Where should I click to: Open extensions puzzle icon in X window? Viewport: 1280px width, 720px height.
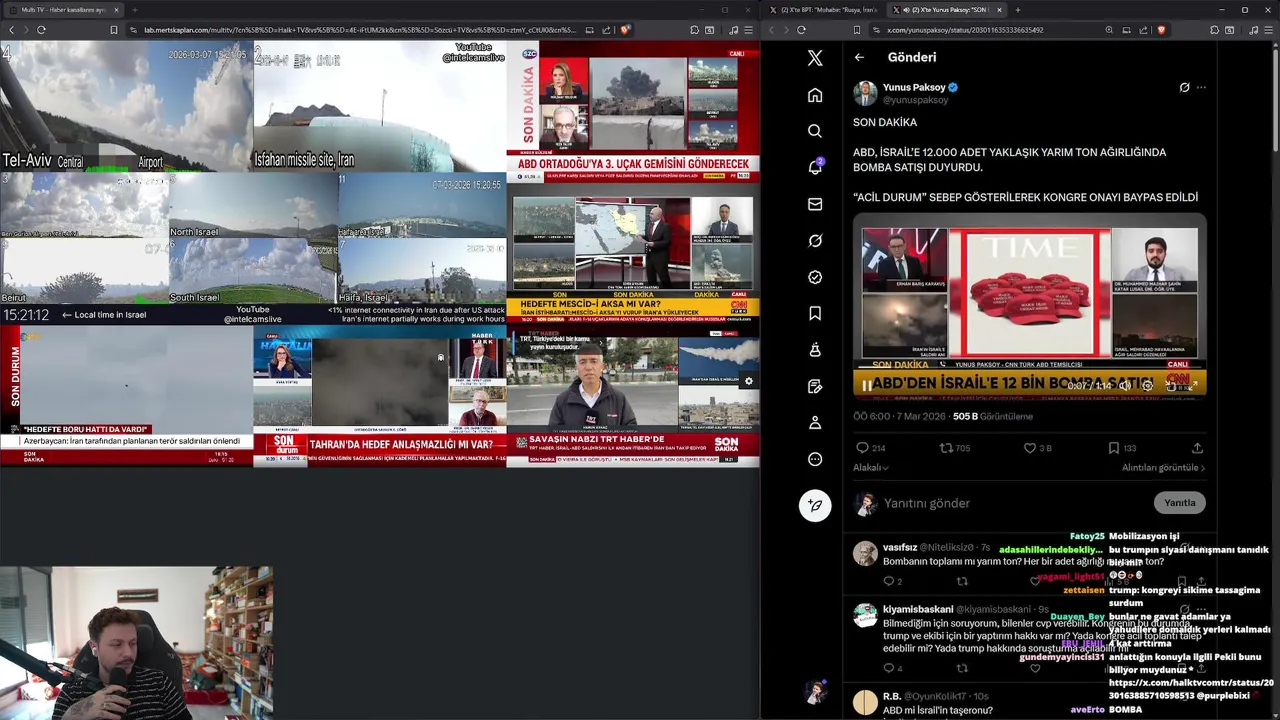[1217, 30]
